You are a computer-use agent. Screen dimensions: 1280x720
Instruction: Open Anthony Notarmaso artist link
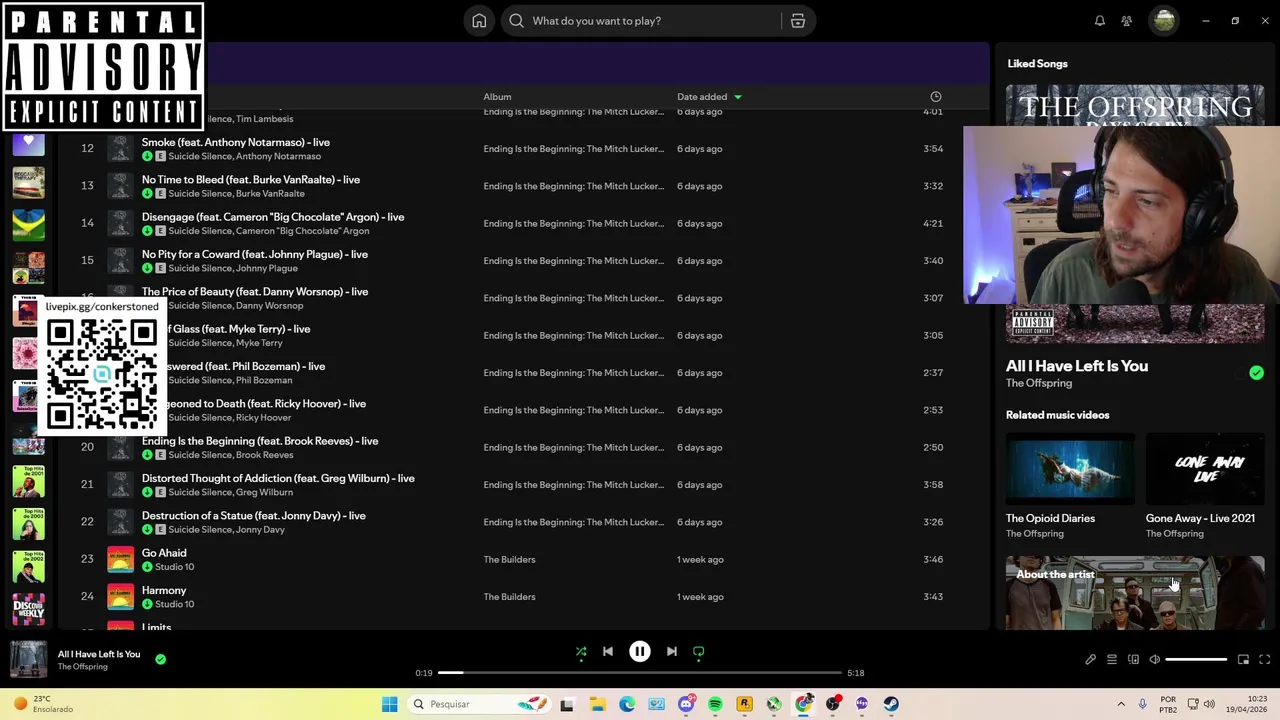(278, 157)
